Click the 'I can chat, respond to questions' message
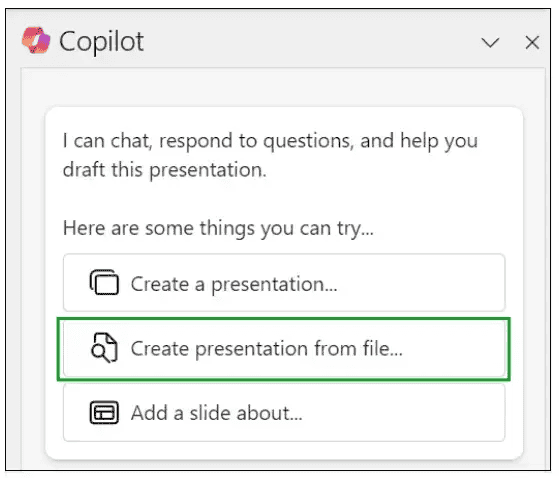Viewport: 559px width, 478px height. [270, 155]
